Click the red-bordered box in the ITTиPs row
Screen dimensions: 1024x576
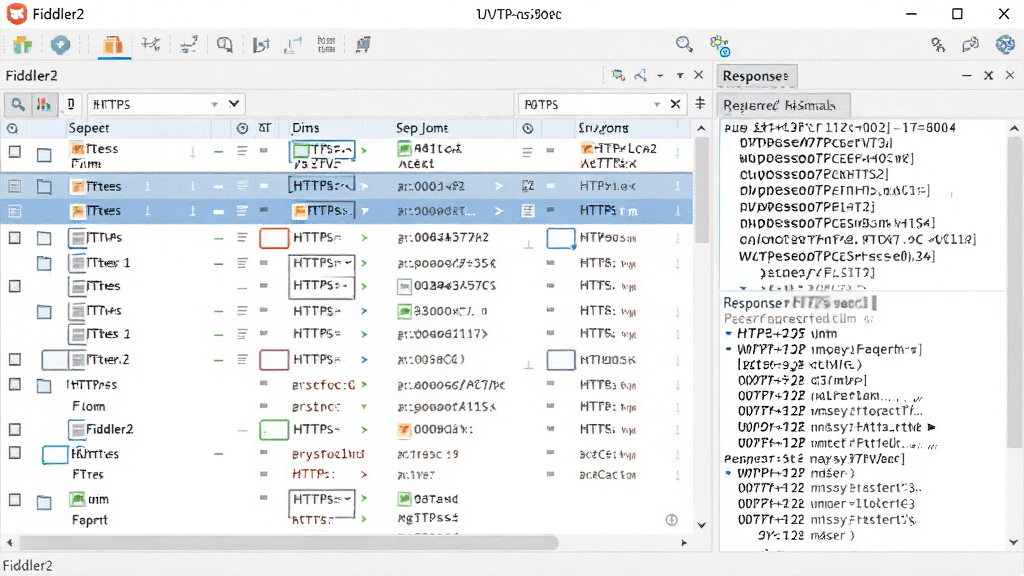click(x=274, y=238)
